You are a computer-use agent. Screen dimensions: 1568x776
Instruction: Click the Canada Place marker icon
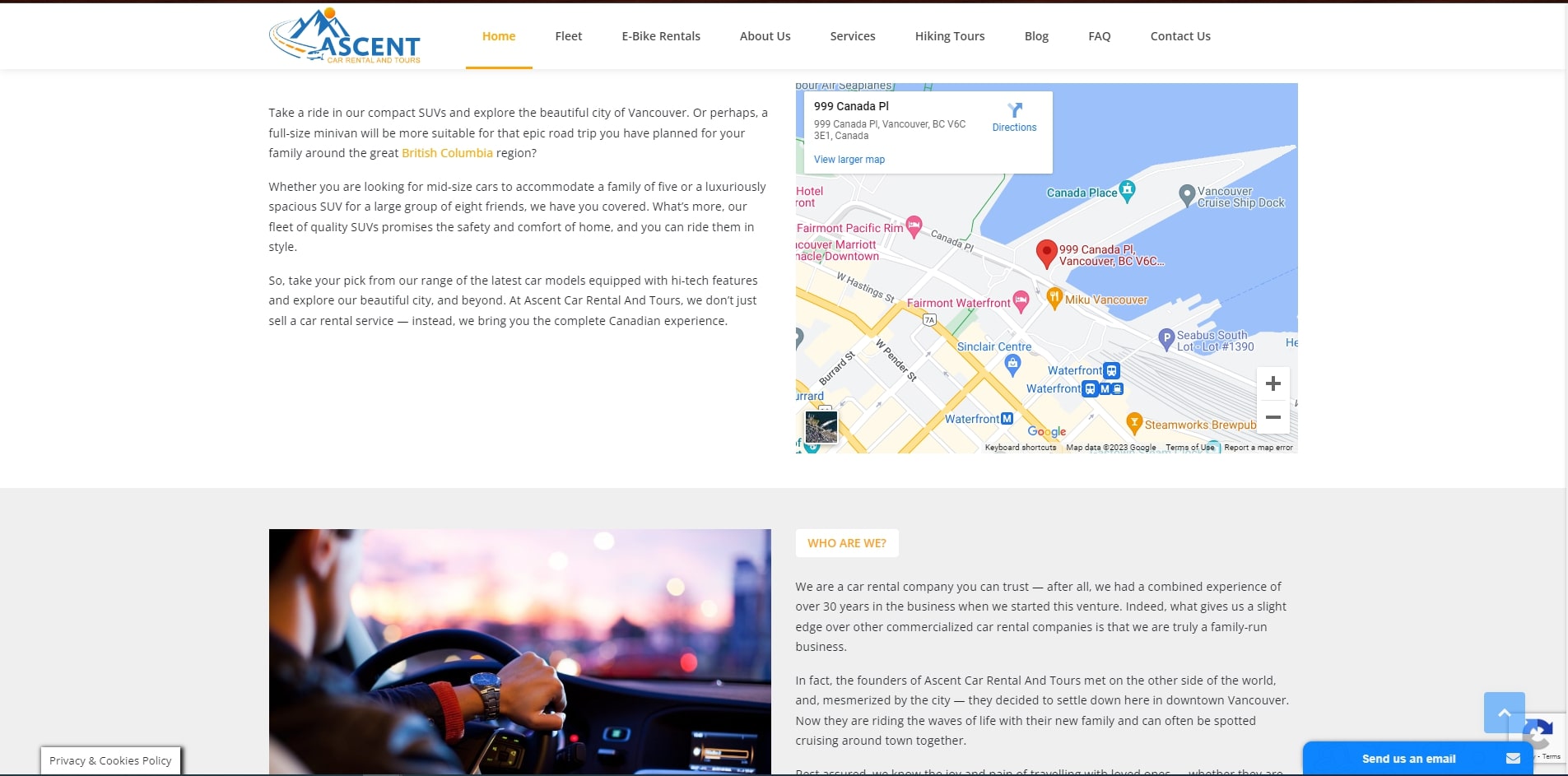click(x=1127, y=190)
